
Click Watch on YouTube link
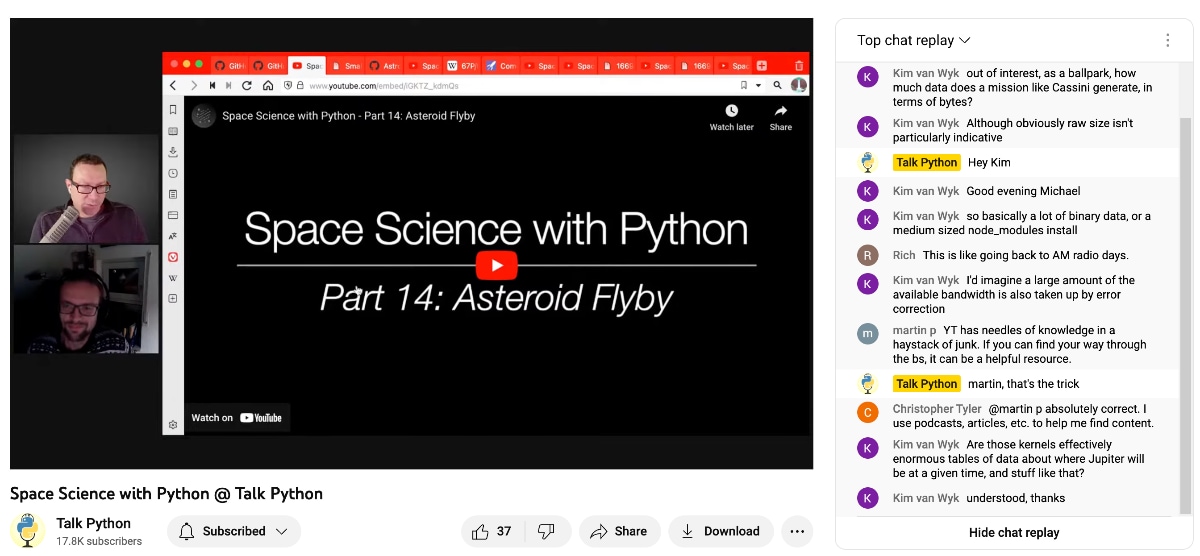[236, 418]
